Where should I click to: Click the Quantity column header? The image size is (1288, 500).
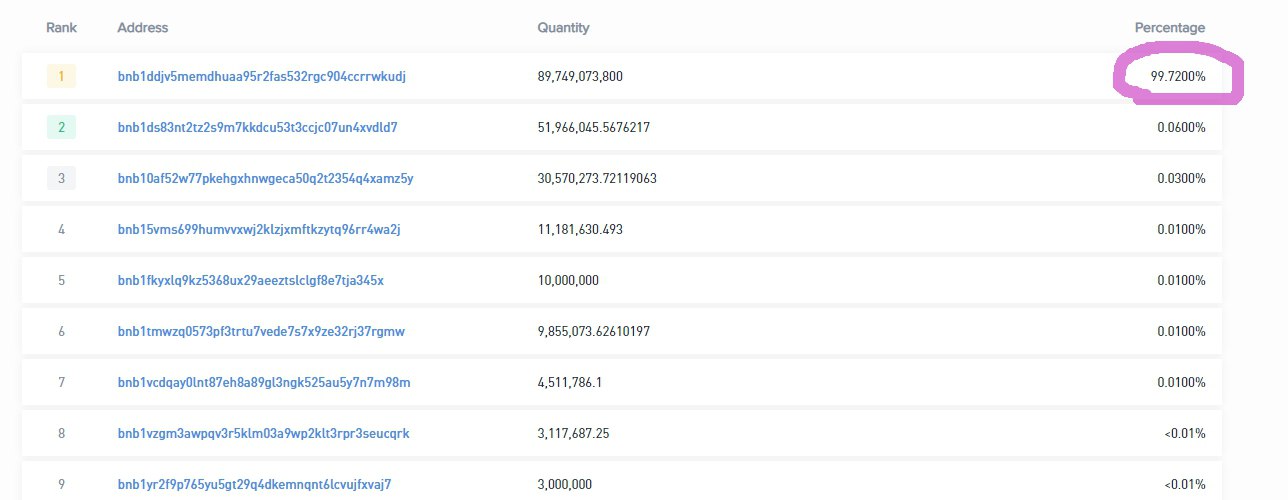[563, 28]
